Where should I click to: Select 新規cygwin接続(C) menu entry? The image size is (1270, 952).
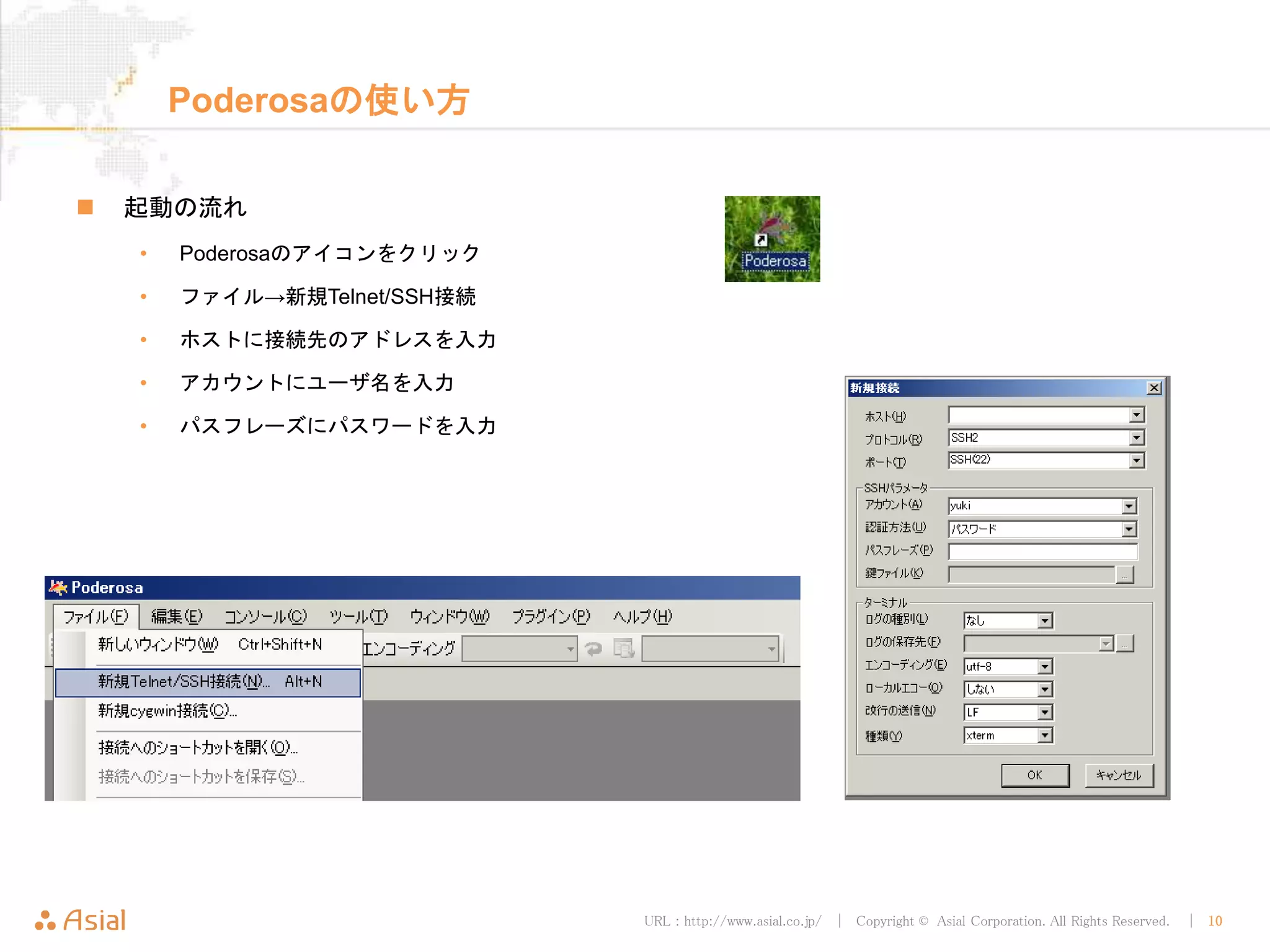pos(208,711)
